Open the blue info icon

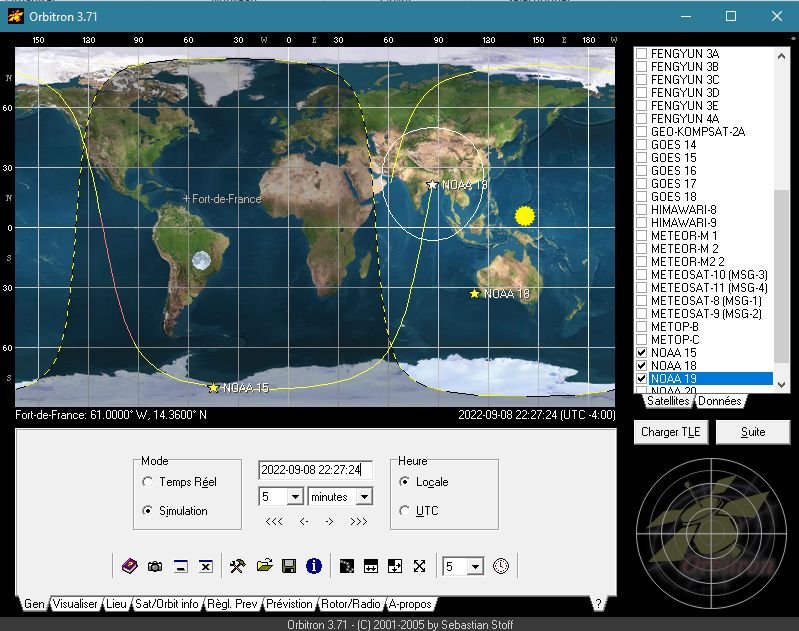pyautogui.click(x=313, y=566)
